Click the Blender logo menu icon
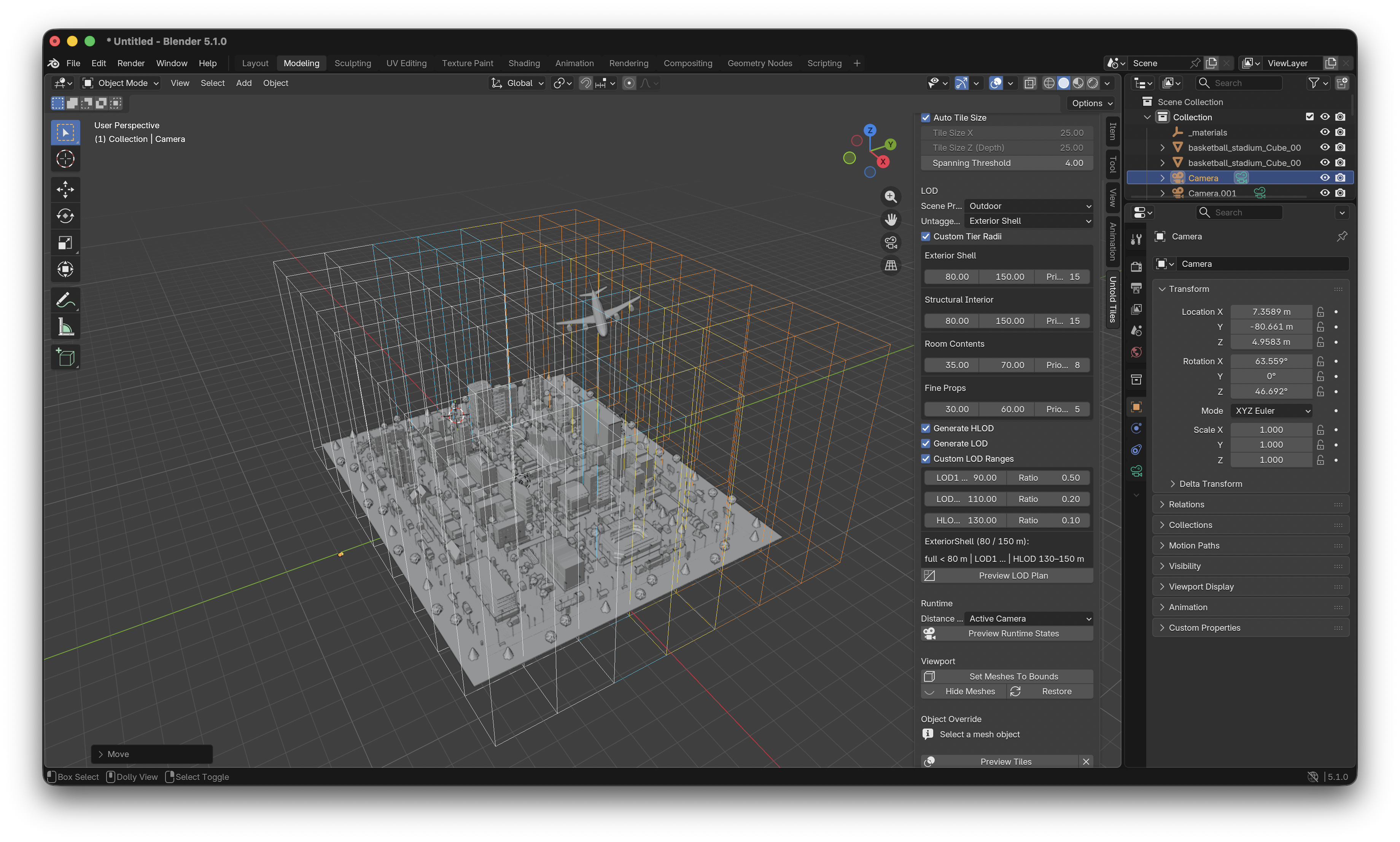The image size is (1400, 842). [x=54, y=63]
